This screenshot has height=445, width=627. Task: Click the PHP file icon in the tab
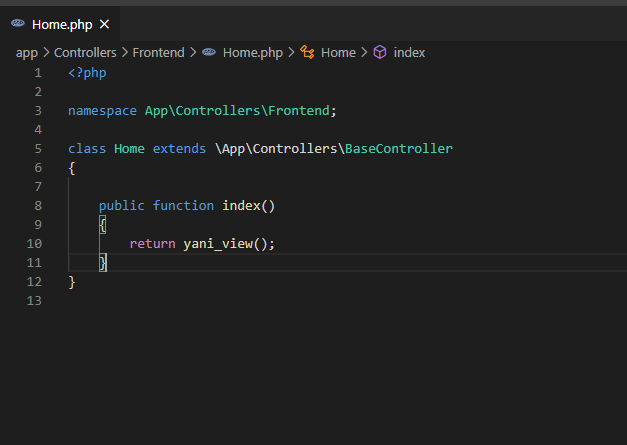coord(18,24)
